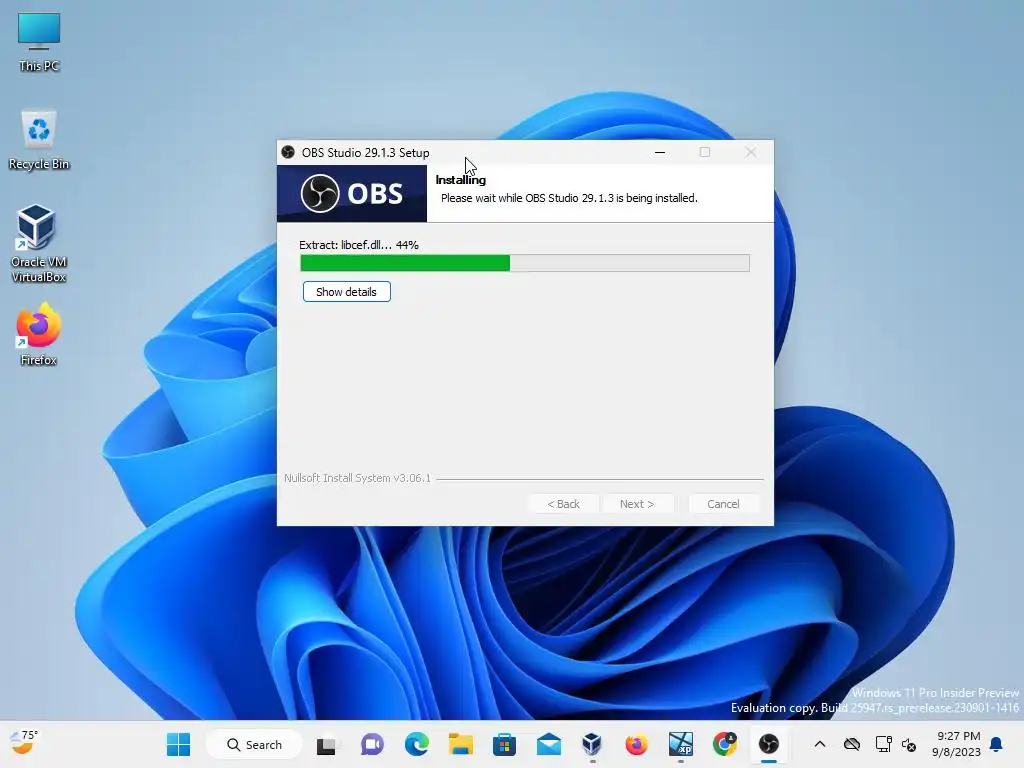The width and height of the screenshot is (1024, 768).
Task: Open This PC desktop icon
Action: tap(39, 42)
